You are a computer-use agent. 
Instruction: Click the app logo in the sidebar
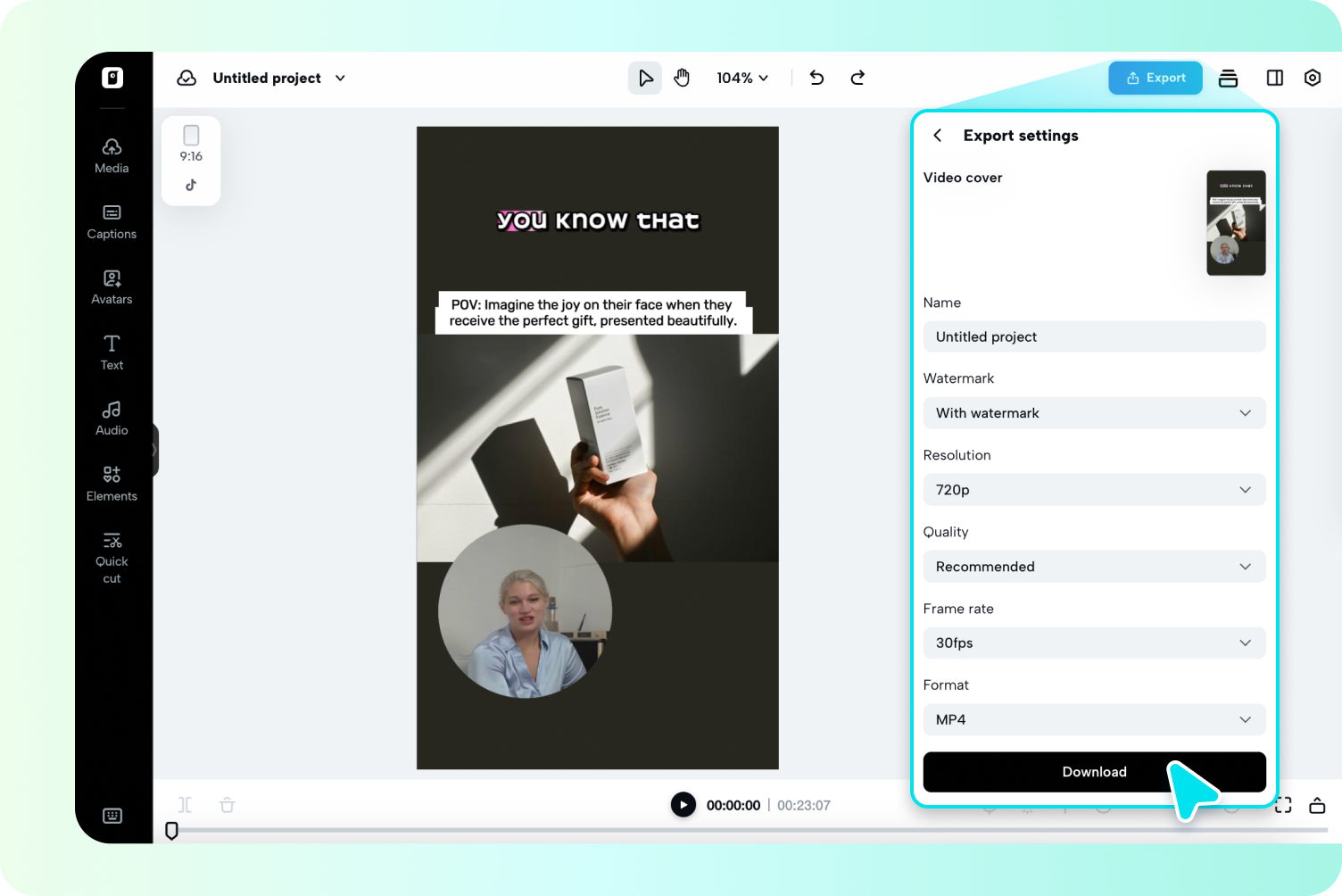(112, 78)
